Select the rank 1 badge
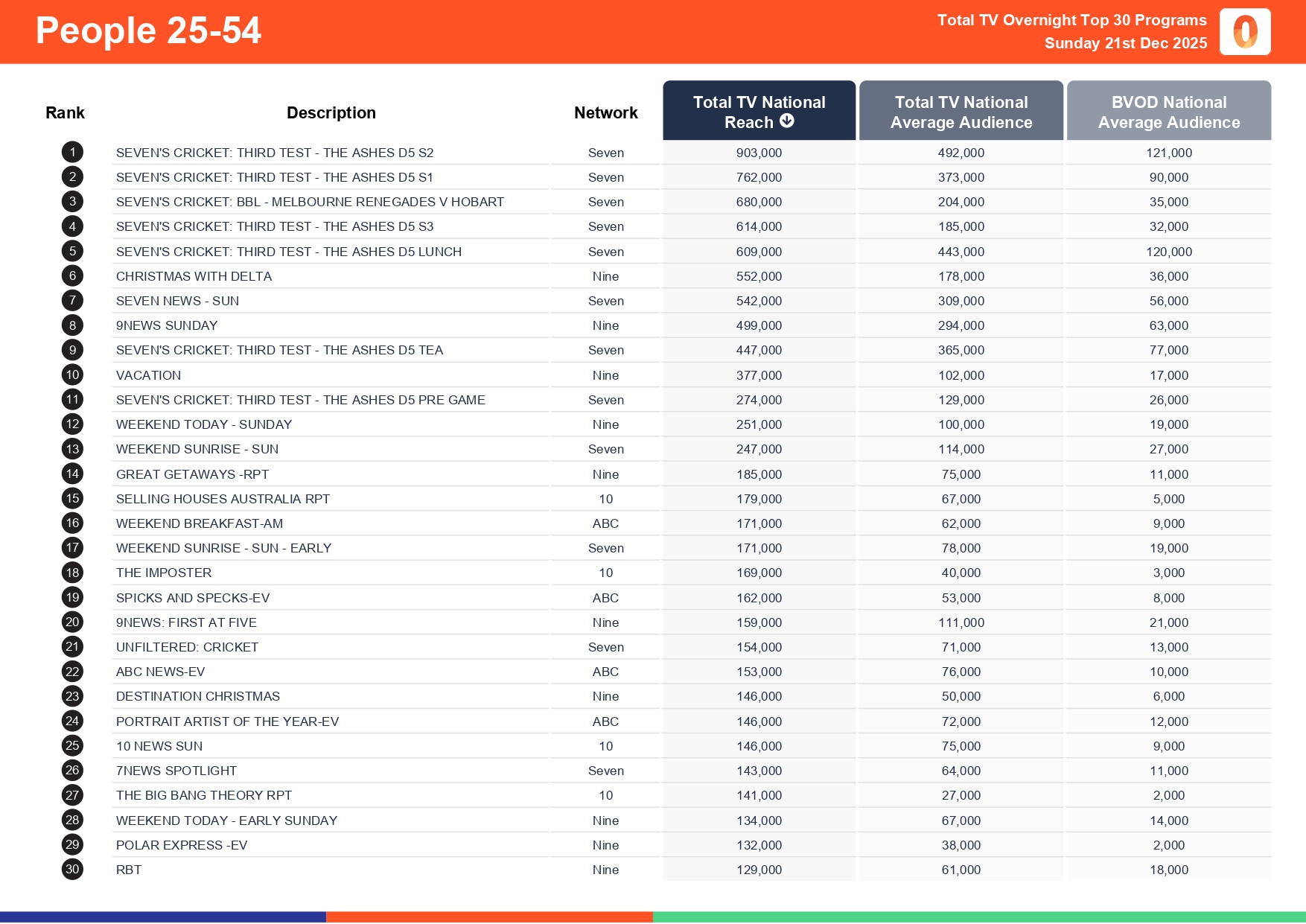1306x924 pixels. tap(71, 152)
